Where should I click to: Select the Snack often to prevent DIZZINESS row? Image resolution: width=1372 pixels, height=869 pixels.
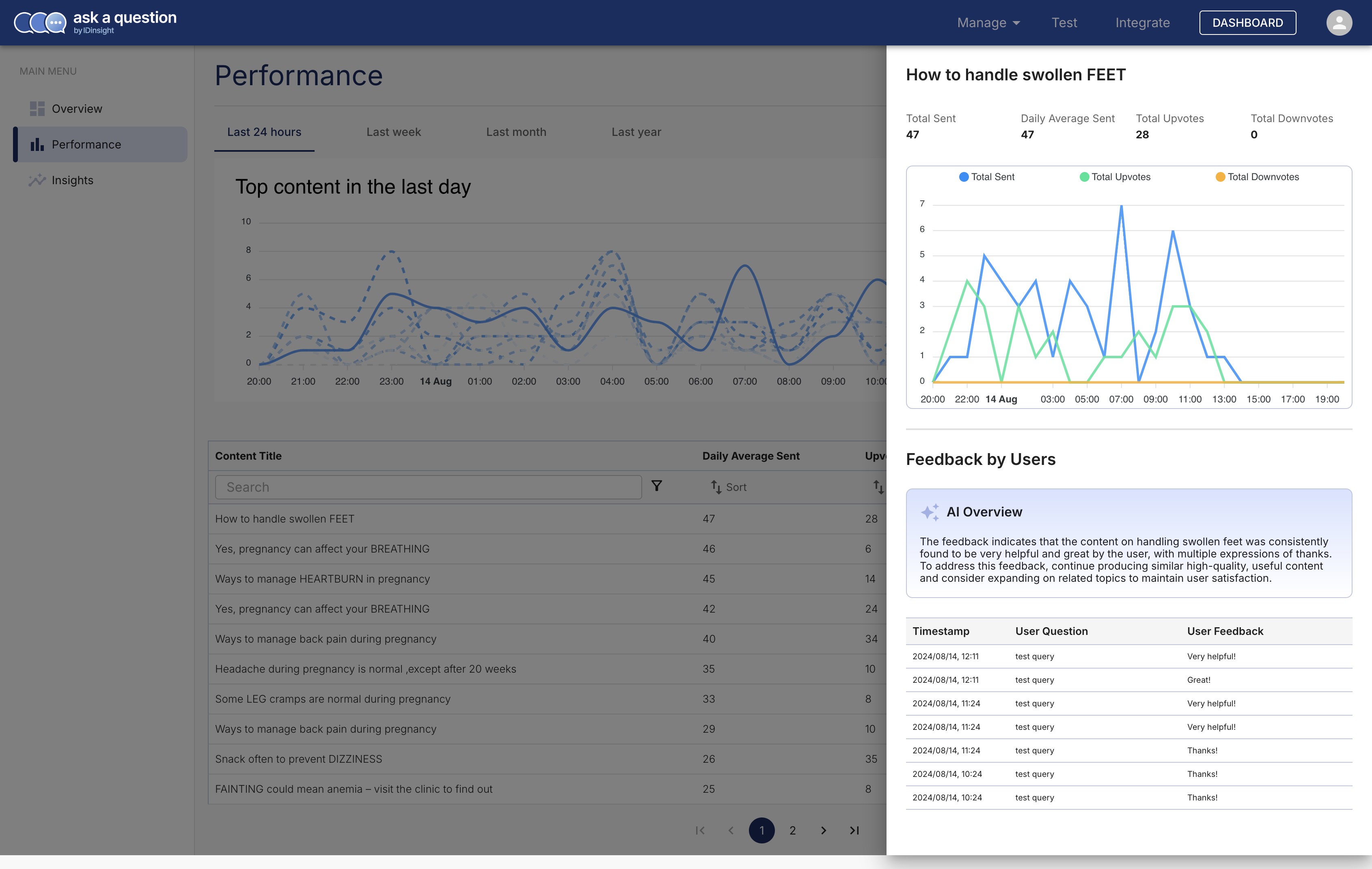pyautogui.click(x=299, y=759)
